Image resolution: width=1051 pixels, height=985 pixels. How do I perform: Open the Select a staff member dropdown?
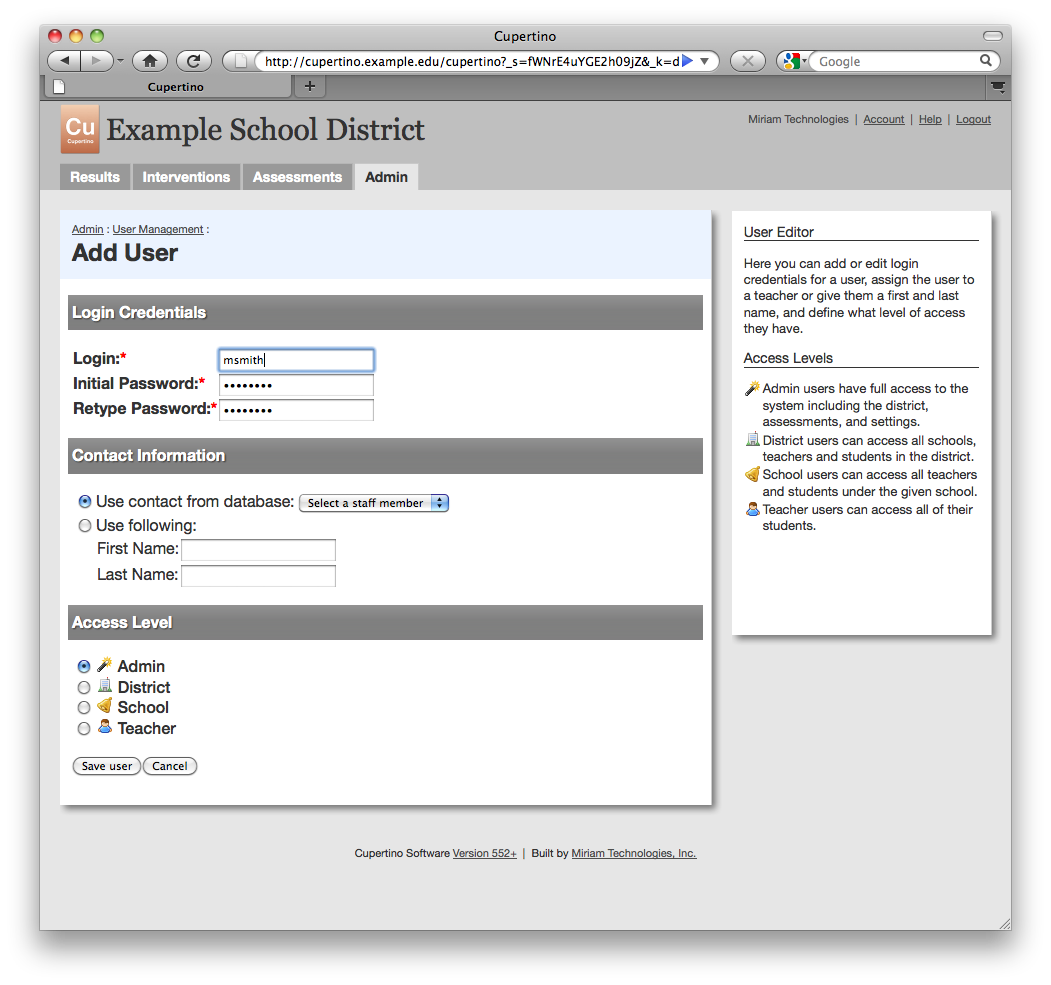point(374,503)
